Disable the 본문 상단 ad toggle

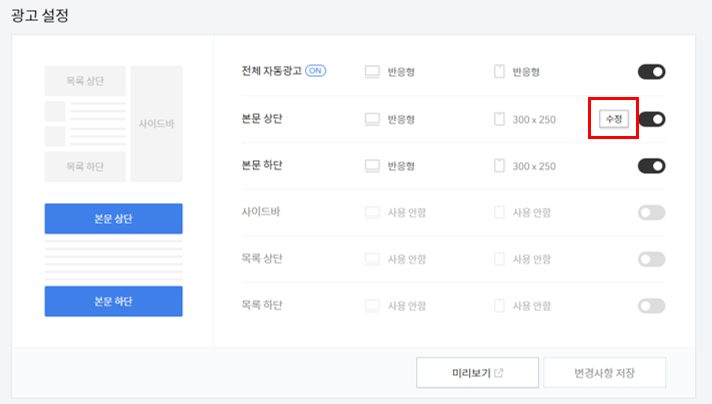[652, 119]
